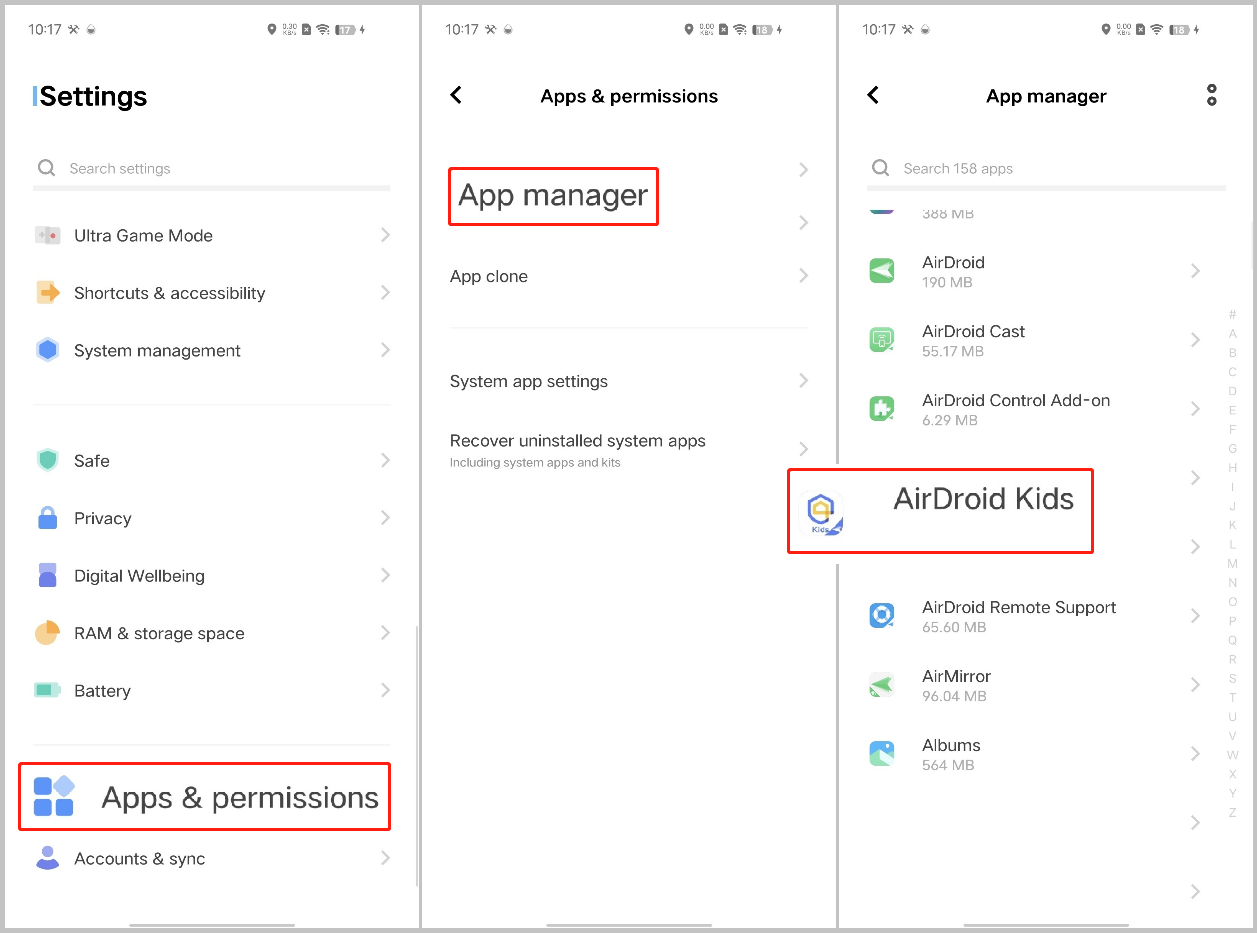1257x933 pixels.
Task: Tap the Apps & permissions squares icon
Action: click(54, 797)
